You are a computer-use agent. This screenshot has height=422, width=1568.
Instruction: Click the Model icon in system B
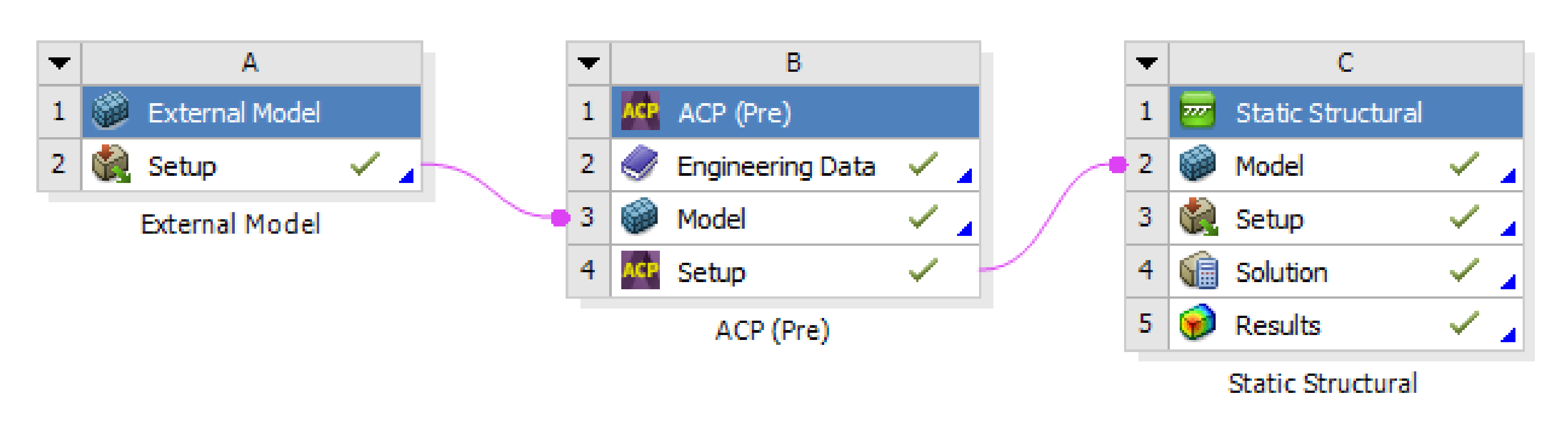pyautogui.click(x=640, y=218)
